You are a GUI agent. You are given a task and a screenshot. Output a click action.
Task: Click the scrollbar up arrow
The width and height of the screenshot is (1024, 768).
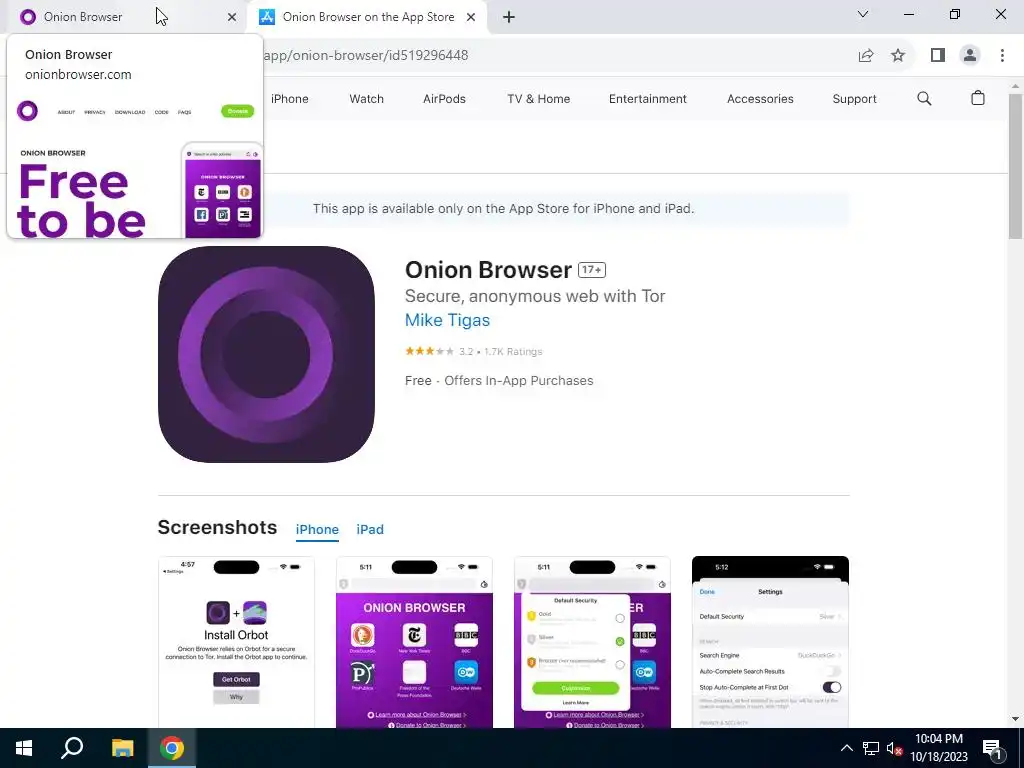point(1016,86)
